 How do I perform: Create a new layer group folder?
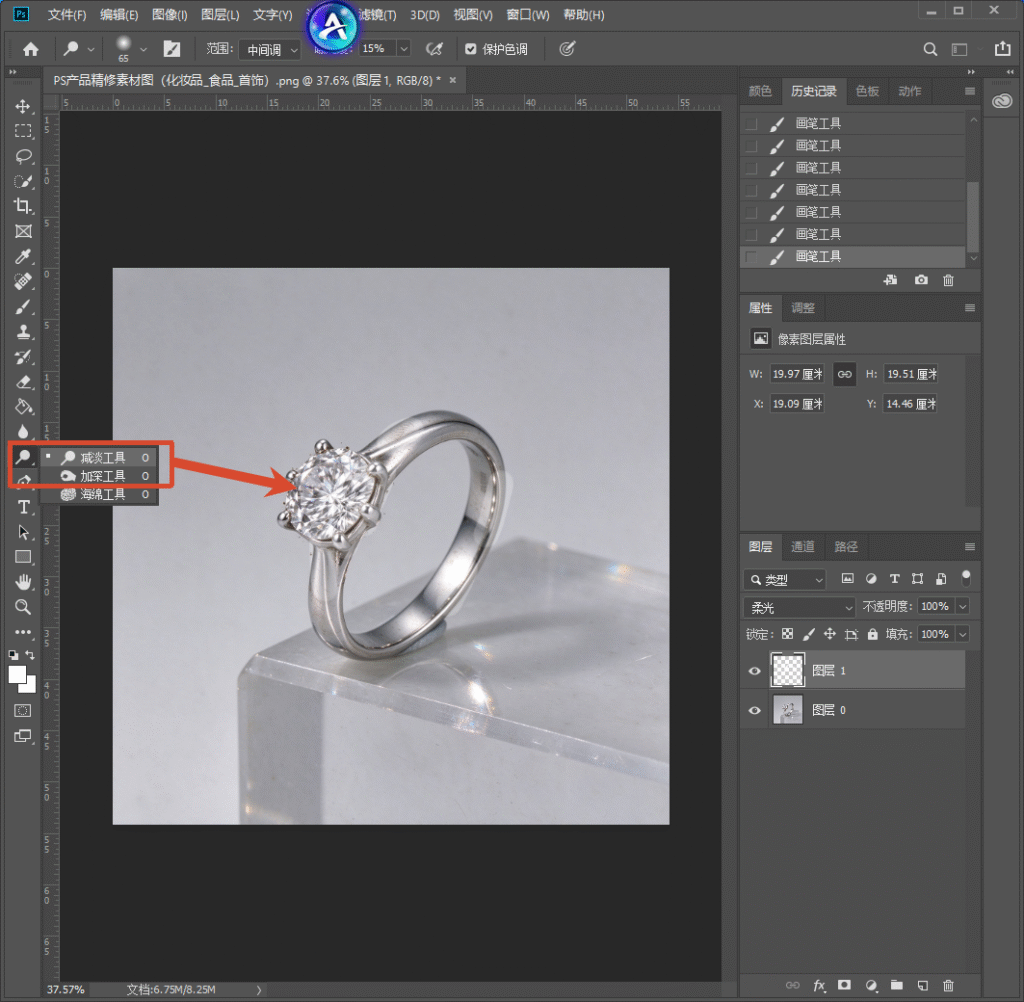897,985
